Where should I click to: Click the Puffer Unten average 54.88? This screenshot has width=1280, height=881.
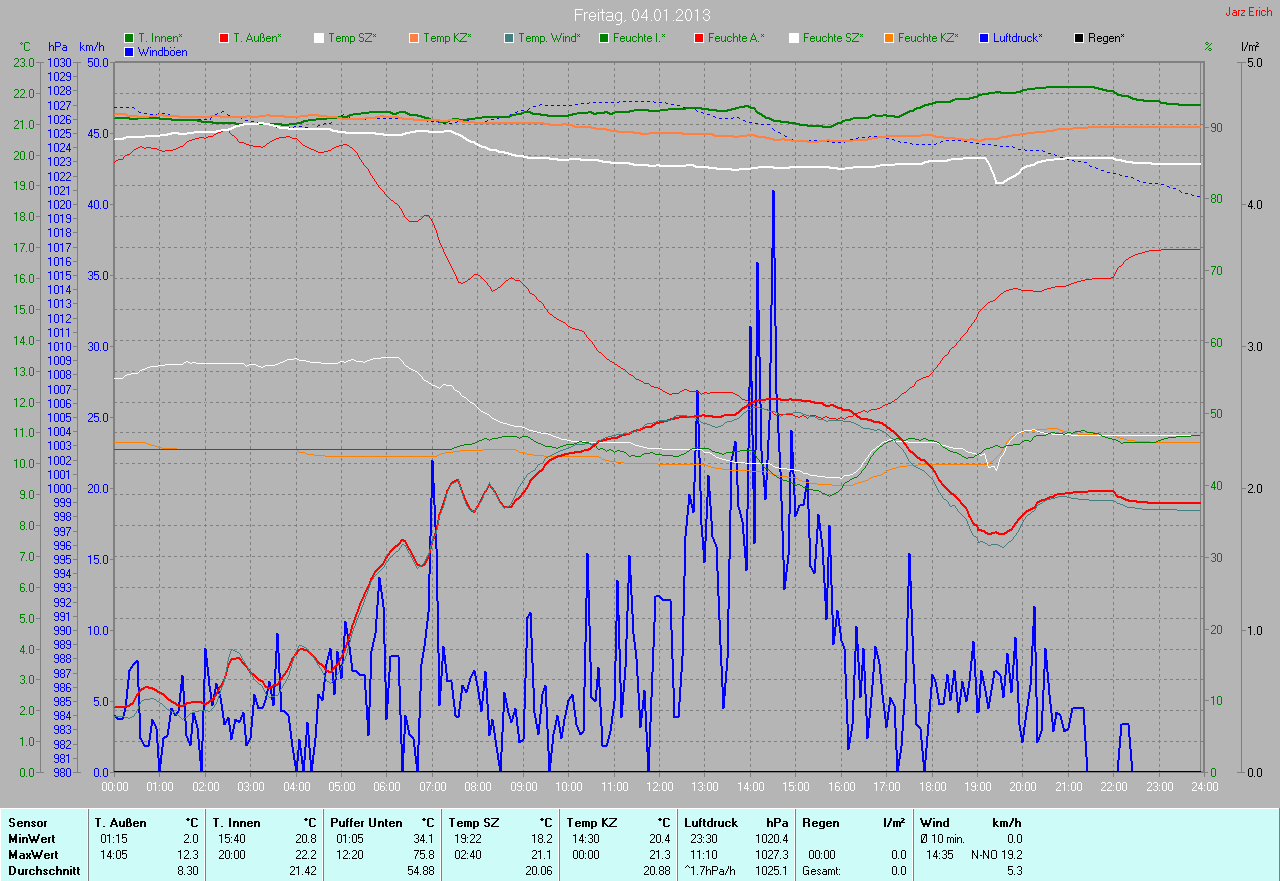coord(421,871)
